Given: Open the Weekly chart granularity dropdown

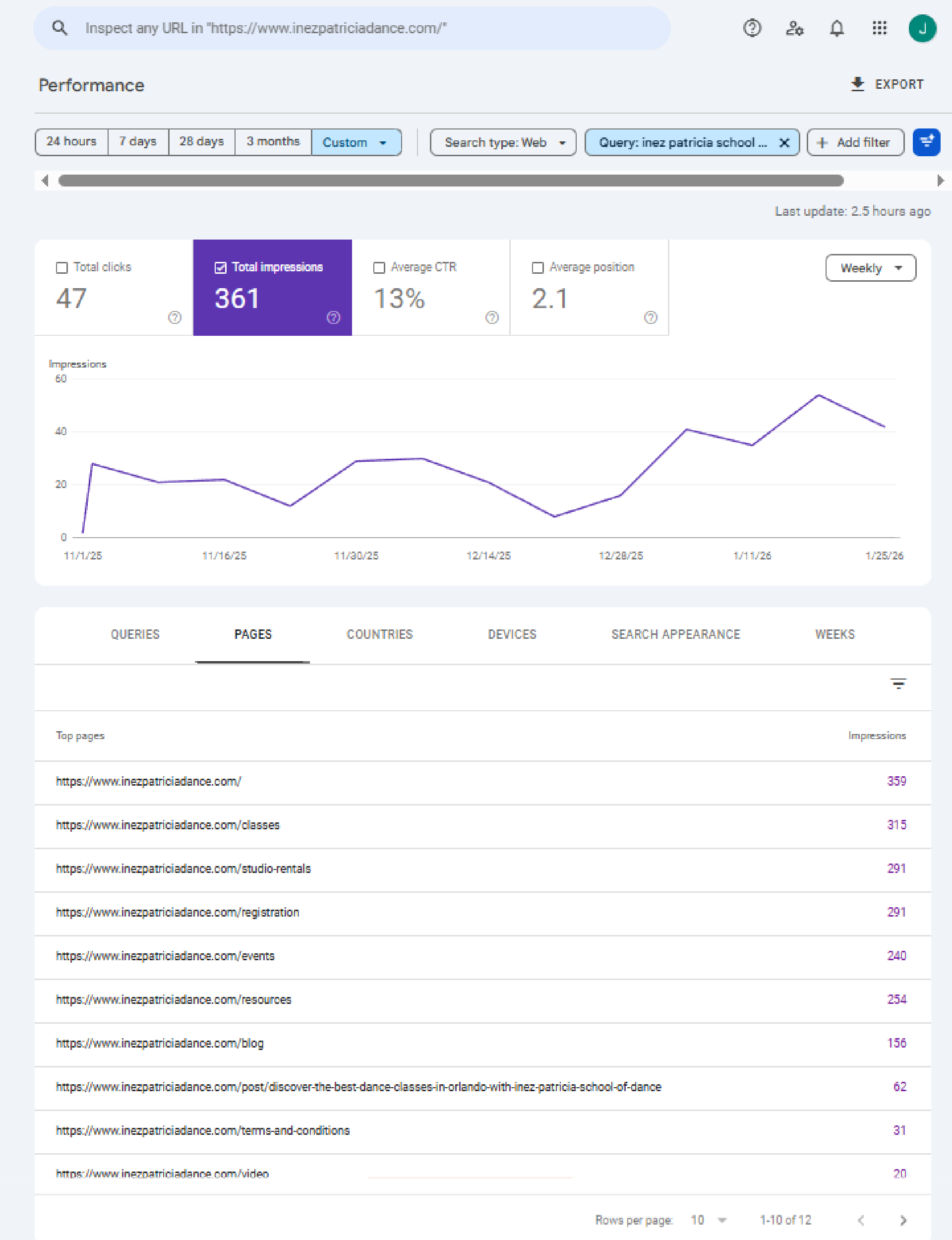Looking at the screenshot, I should click(870, 268).
